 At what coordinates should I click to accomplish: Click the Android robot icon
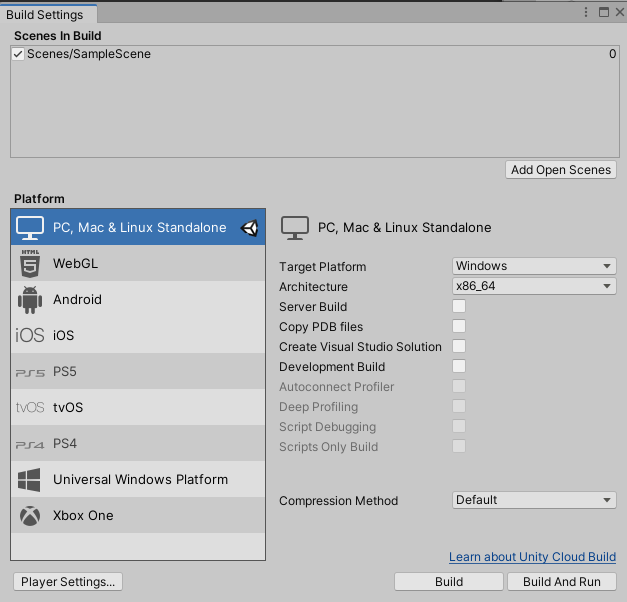[x=30, y=300]
